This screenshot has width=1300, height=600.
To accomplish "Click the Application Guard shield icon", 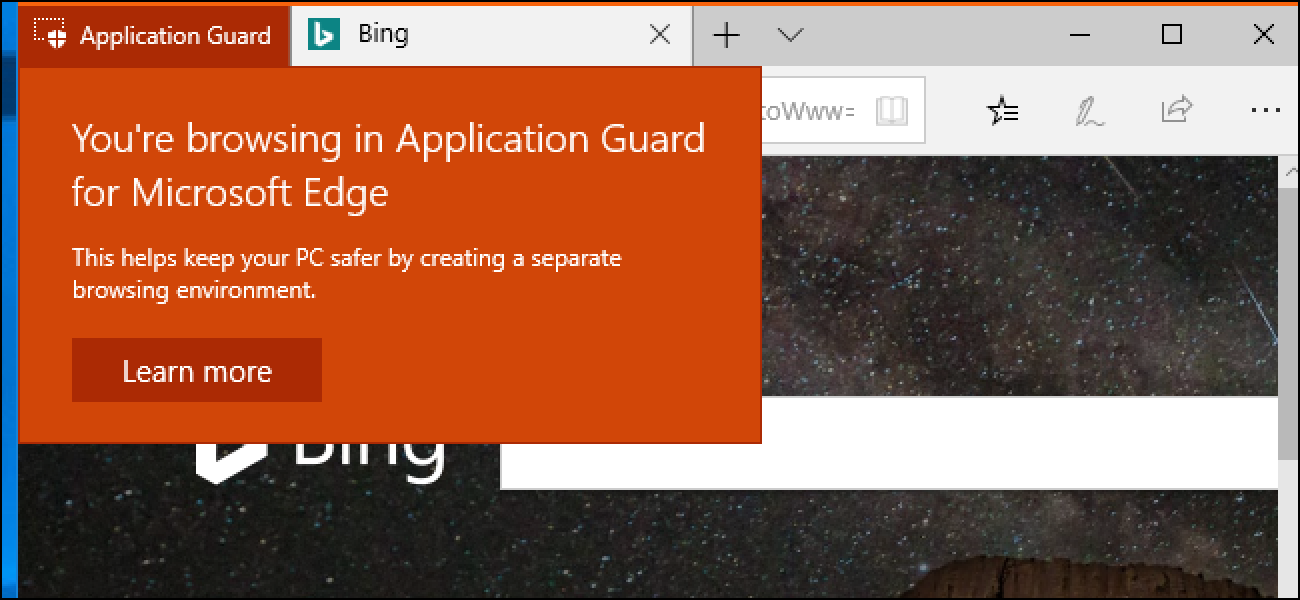I will tap(50, 34).
